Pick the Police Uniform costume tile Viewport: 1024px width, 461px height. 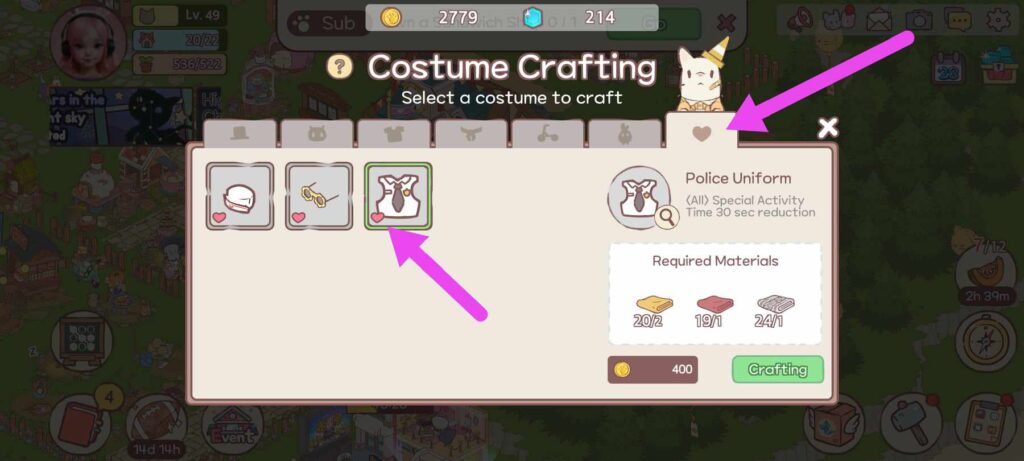pyautogui.click(x=398, y=196)
